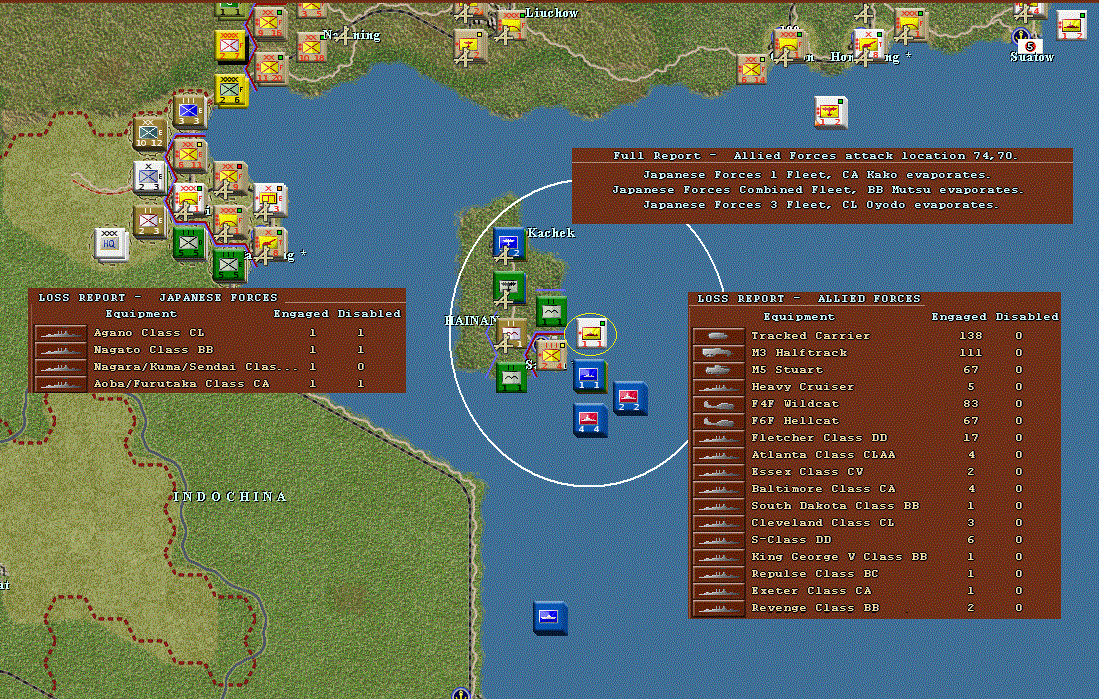Click the ship icon in Essex Class CV row

718,472
